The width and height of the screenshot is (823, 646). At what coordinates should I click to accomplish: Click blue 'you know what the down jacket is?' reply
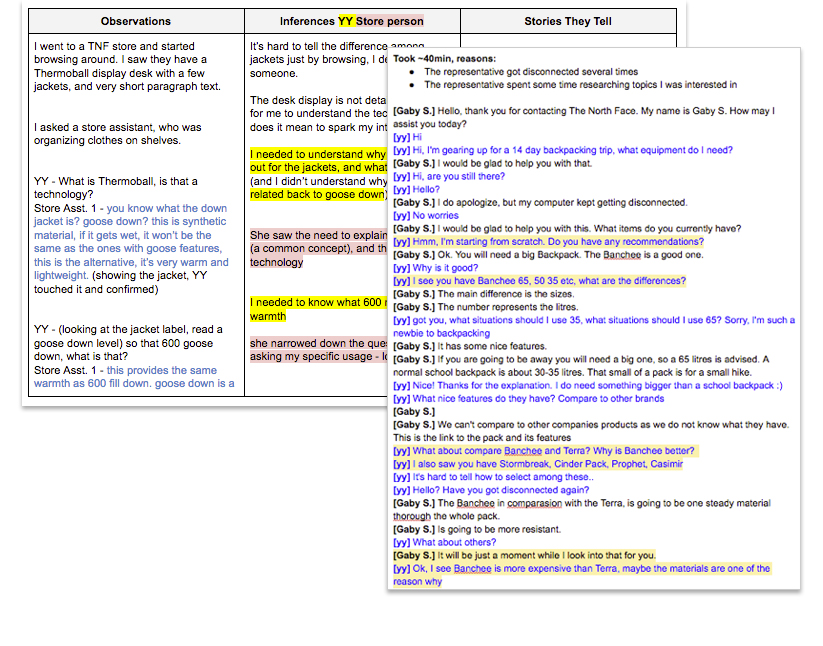[x=131, y=241]
